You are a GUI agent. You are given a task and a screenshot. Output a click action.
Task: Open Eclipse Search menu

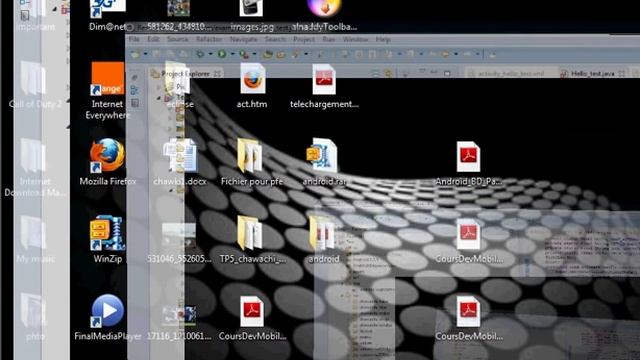coord(276,39)
